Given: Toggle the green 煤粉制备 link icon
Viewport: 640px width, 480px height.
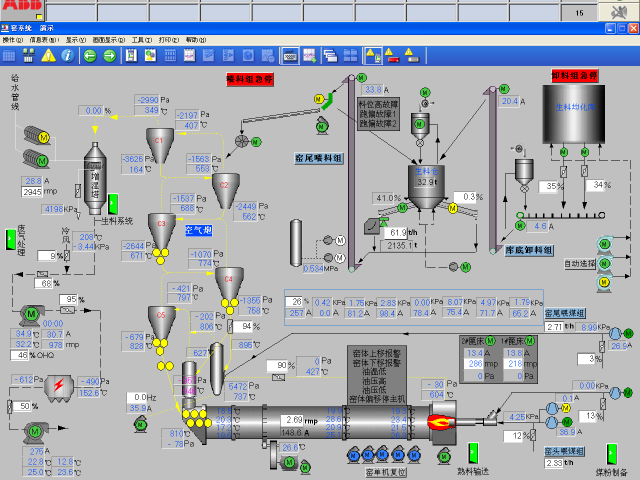Looking at the screenshot, I should click(612, 454).
